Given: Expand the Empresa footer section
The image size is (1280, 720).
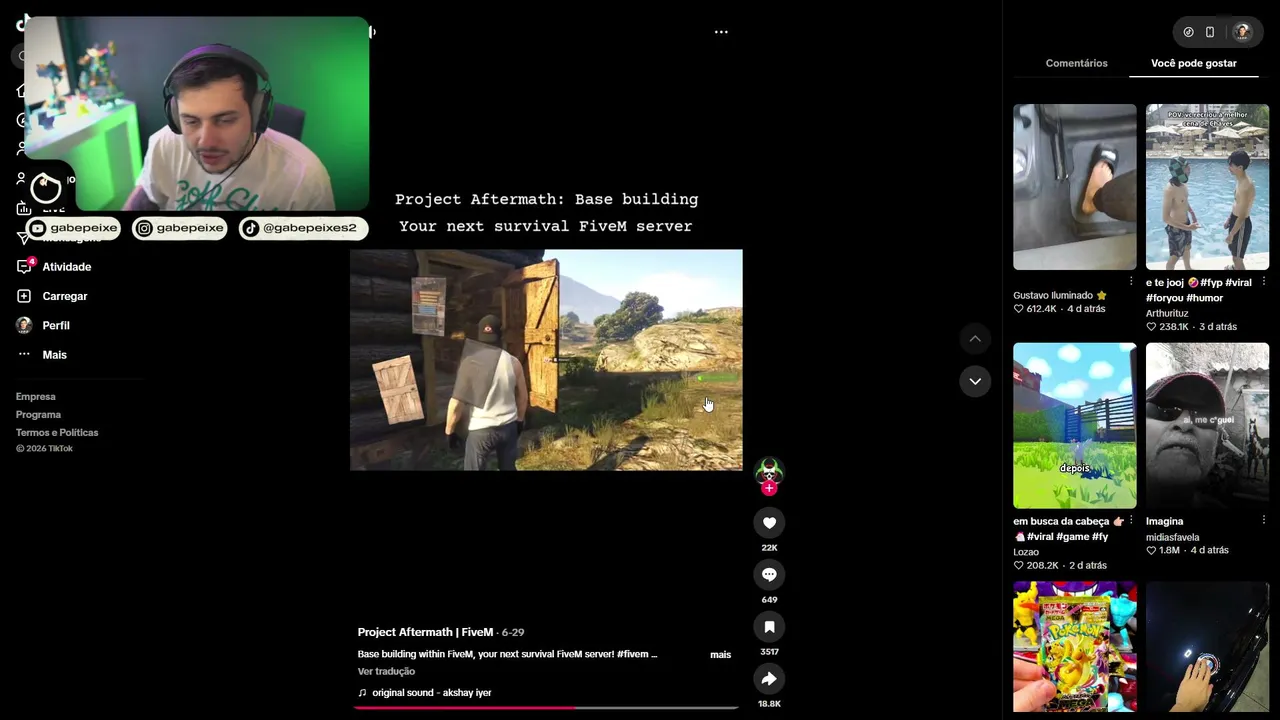Looking at the screenshot, I should tap(36, 397).
